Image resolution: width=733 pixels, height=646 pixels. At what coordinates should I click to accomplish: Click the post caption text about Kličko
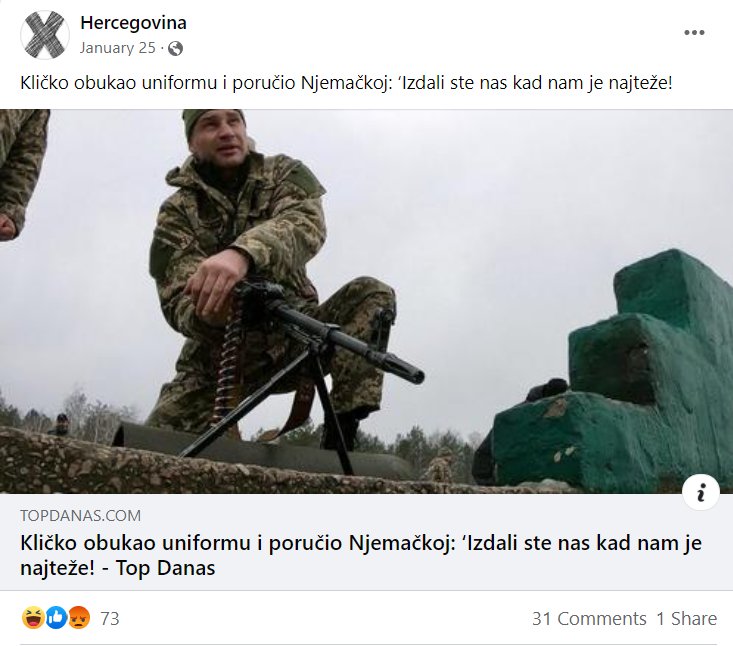coord(346,83)
